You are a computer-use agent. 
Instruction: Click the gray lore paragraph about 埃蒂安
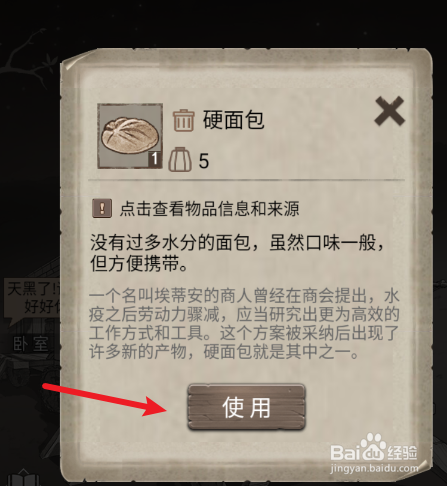(x=244, y=324)
